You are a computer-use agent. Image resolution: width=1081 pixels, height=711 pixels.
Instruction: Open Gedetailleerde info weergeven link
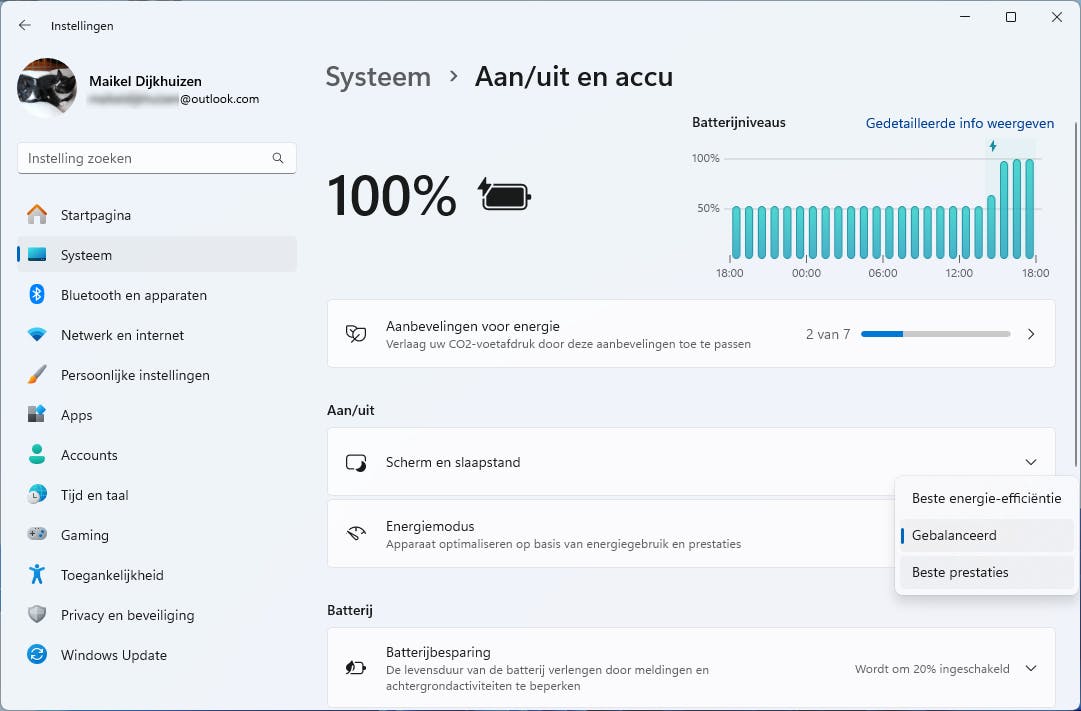[x=959, y=123]
